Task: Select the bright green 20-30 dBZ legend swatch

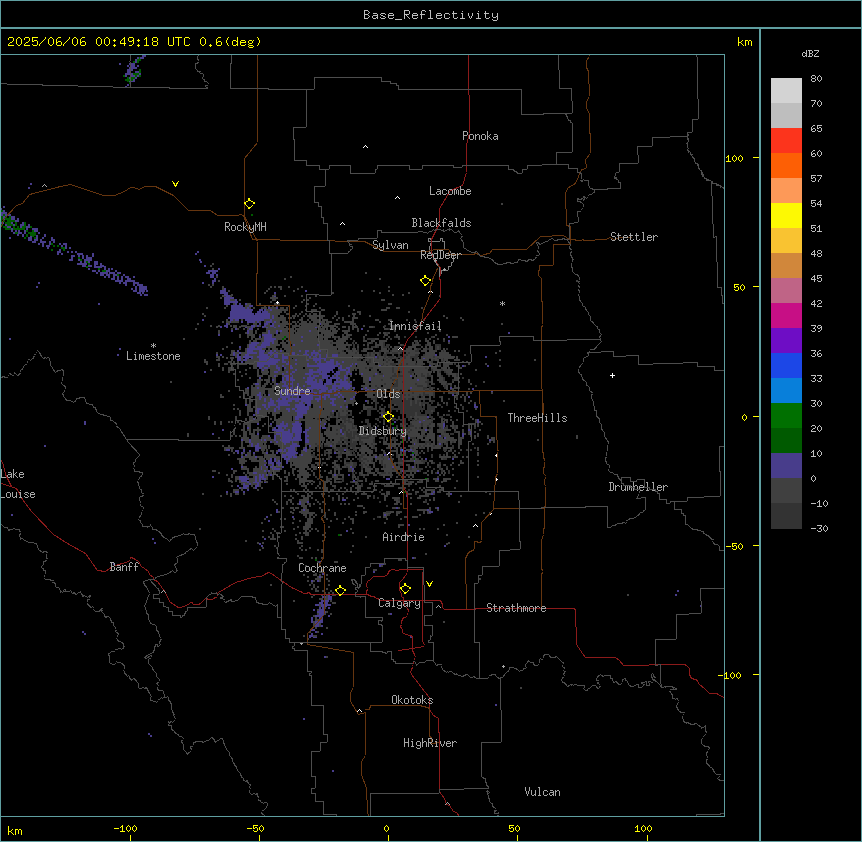Action: click(786, 416)
